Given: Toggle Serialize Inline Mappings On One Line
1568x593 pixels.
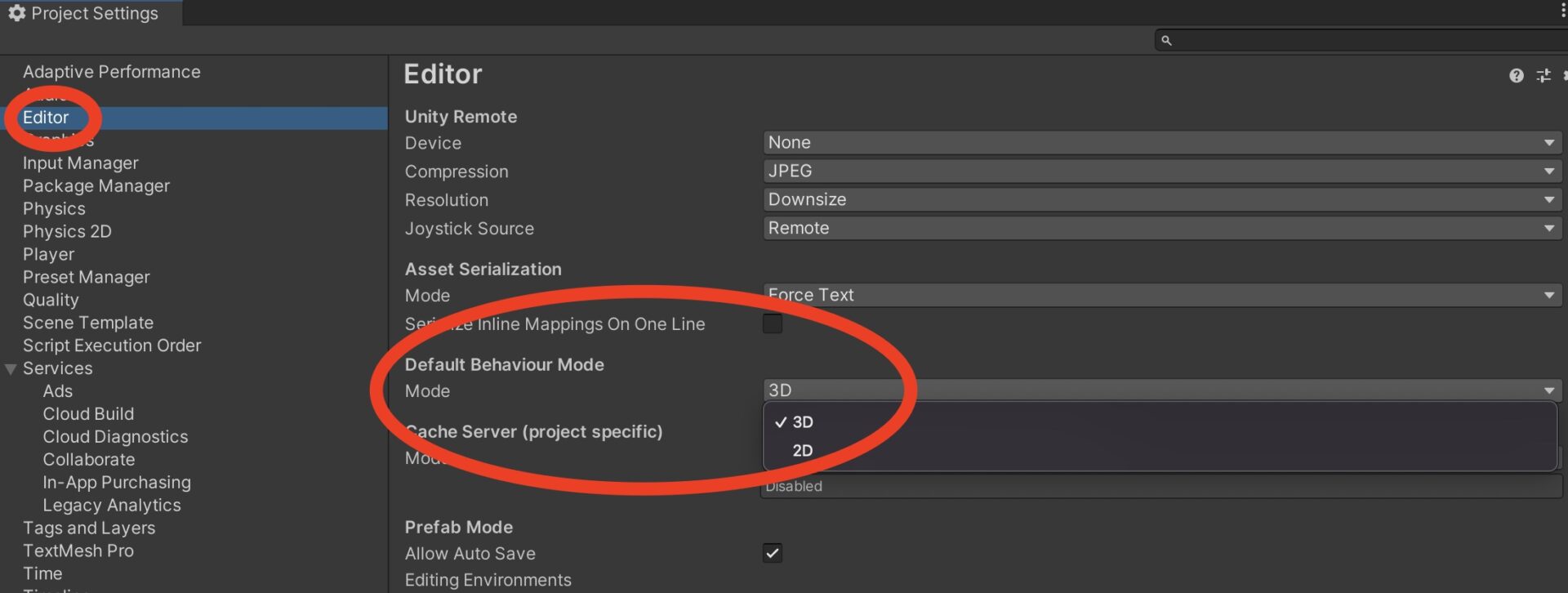Looking at the screenshot, I should pos(772,324).
